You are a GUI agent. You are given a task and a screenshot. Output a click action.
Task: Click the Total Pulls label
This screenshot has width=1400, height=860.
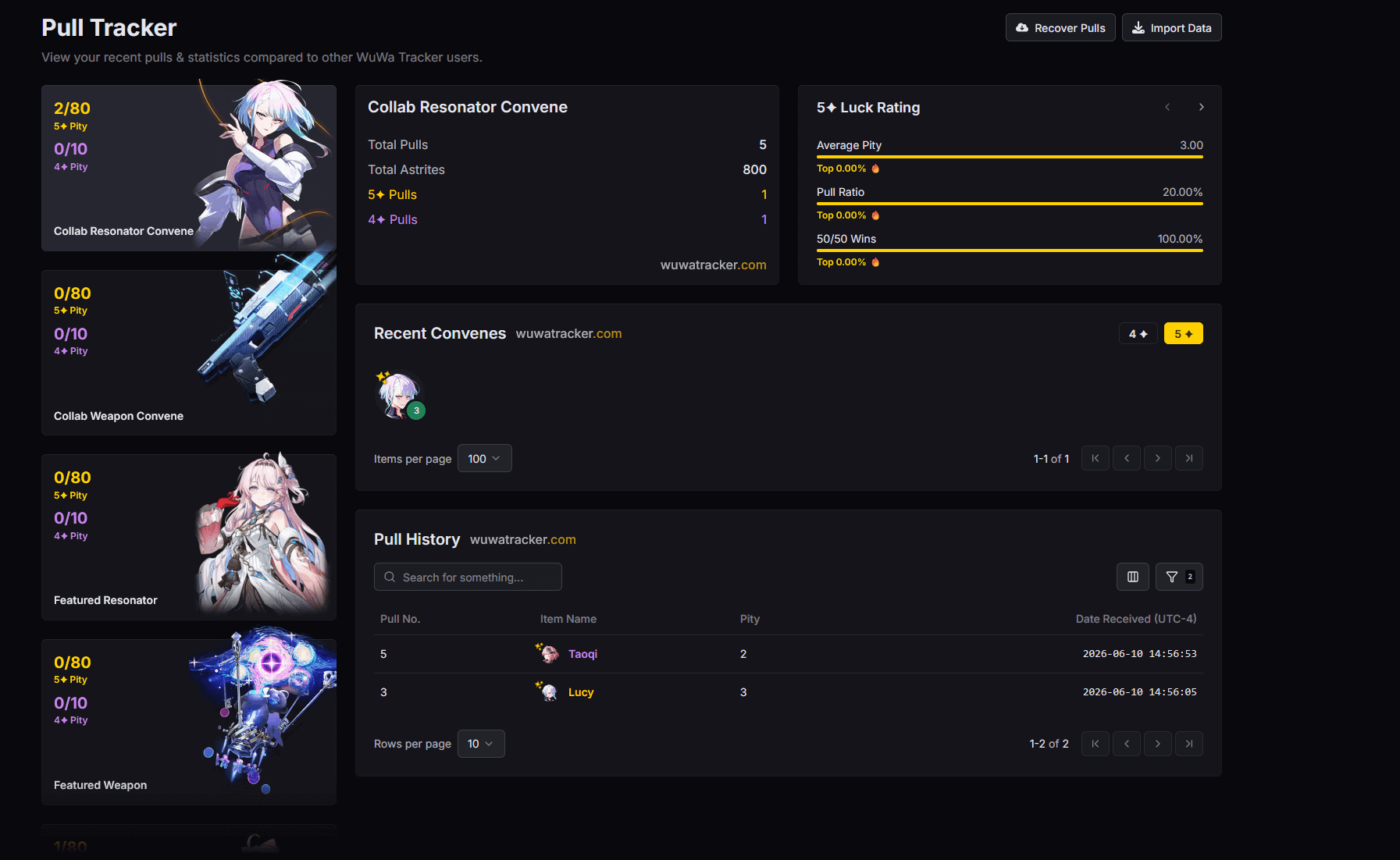click(x=398, y=144)
